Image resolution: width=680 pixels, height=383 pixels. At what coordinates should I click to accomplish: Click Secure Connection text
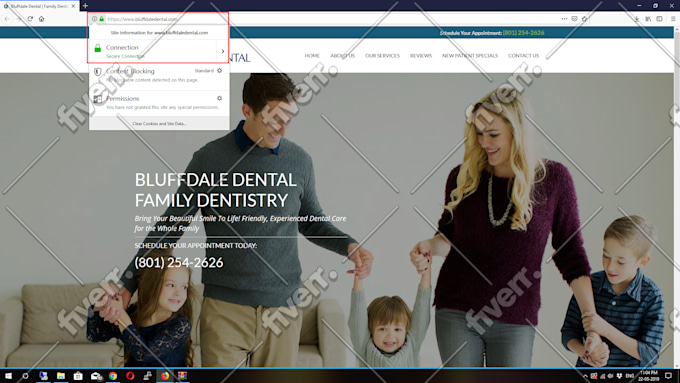click(x=125, y=56)
